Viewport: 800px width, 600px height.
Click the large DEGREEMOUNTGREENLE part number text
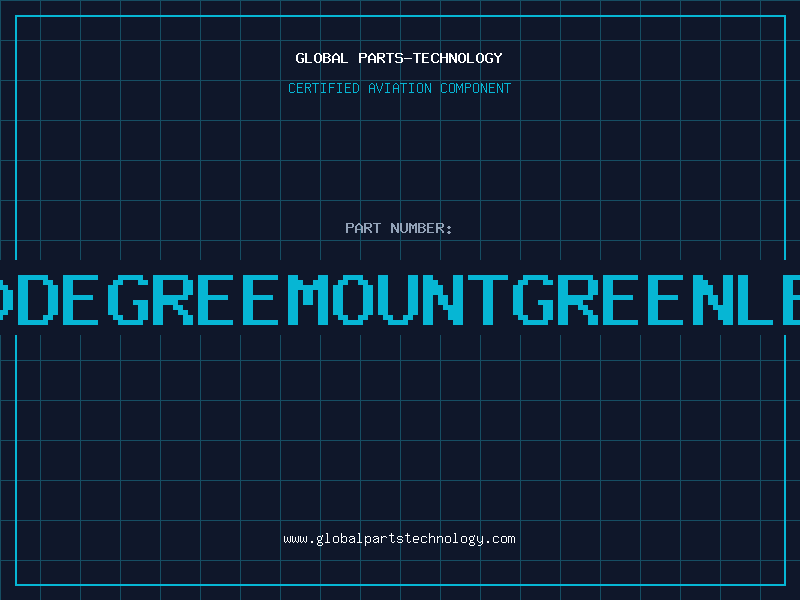tap(400, 300)
